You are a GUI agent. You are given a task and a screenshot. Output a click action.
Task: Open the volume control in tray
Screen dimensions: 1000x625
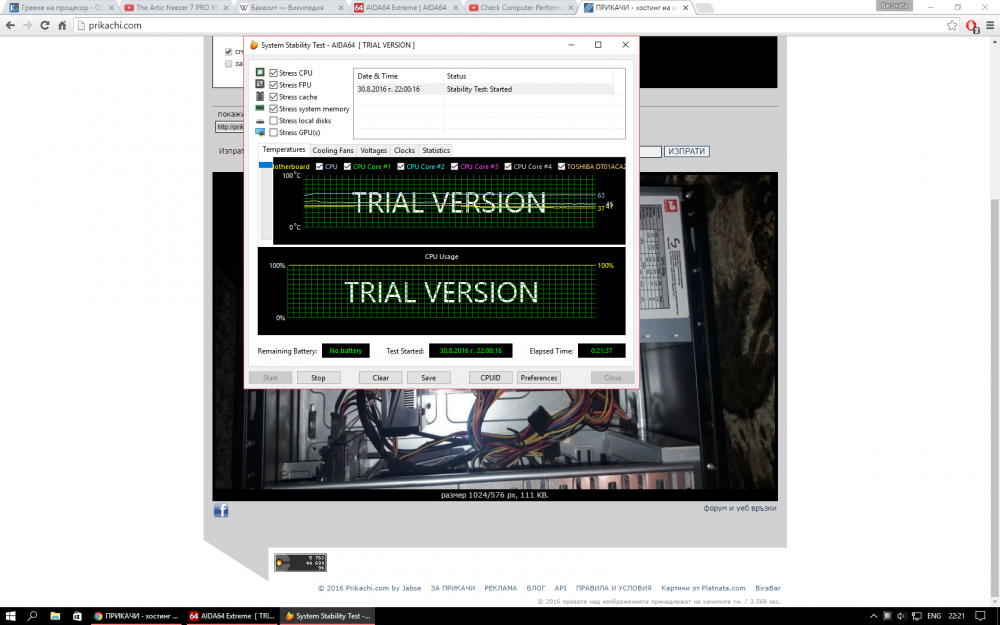[x=901, y=616]
